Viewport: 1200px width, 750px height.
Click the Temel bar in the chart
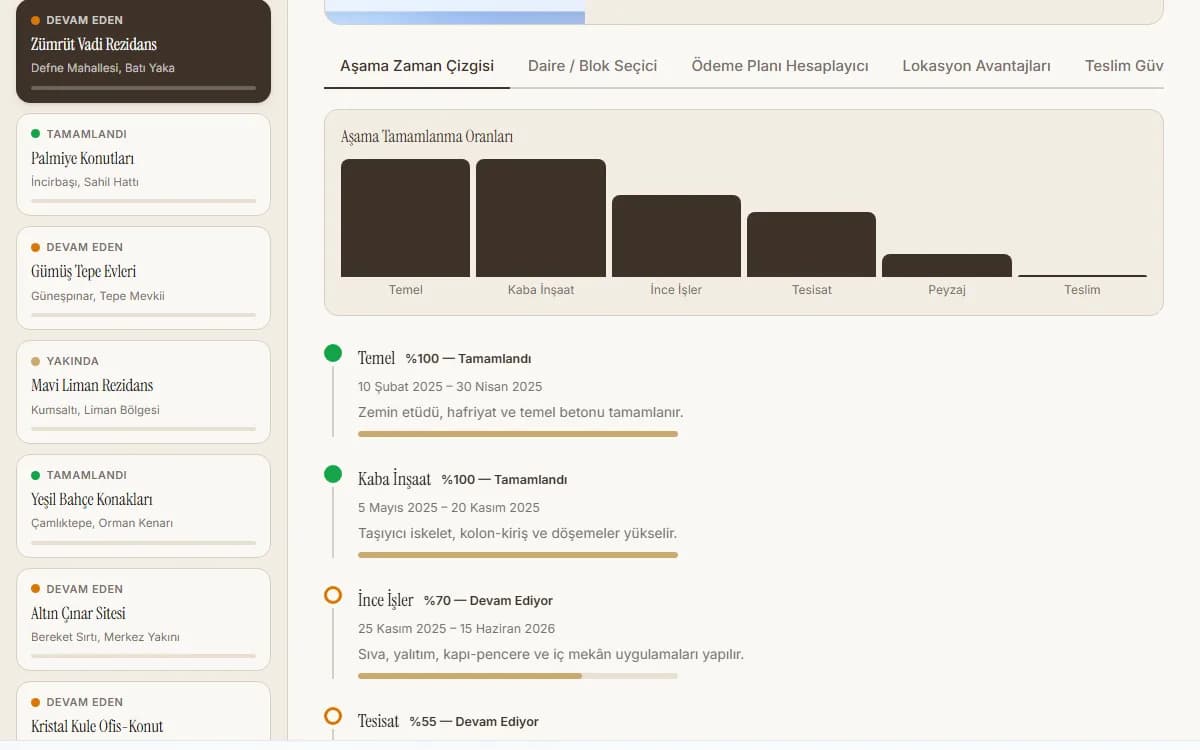click(x=405, y=218)
